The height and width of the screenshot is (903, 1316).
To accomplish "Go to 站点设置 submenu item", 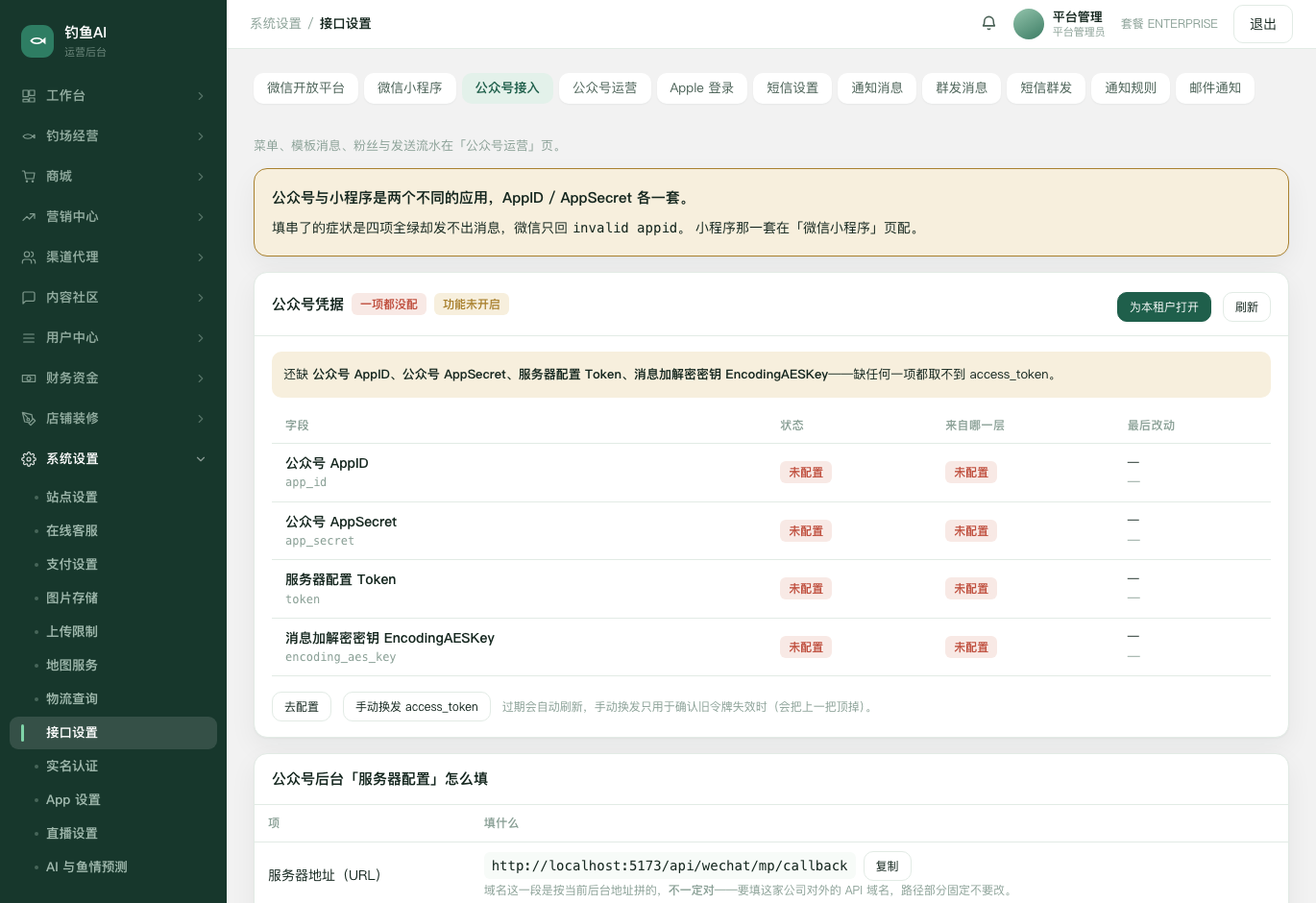I will point(113,497).
